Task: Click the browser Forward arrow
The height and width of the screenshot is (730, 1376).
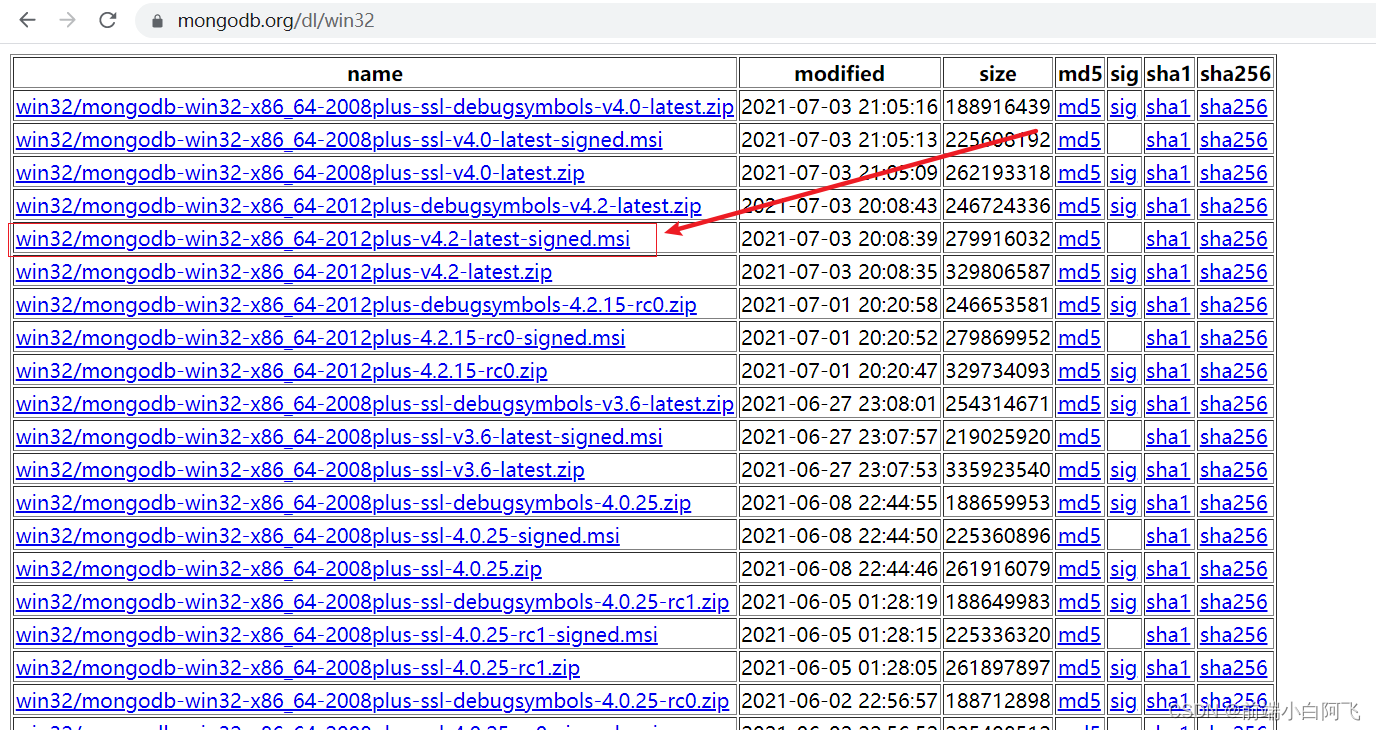Action: [68, 20]
